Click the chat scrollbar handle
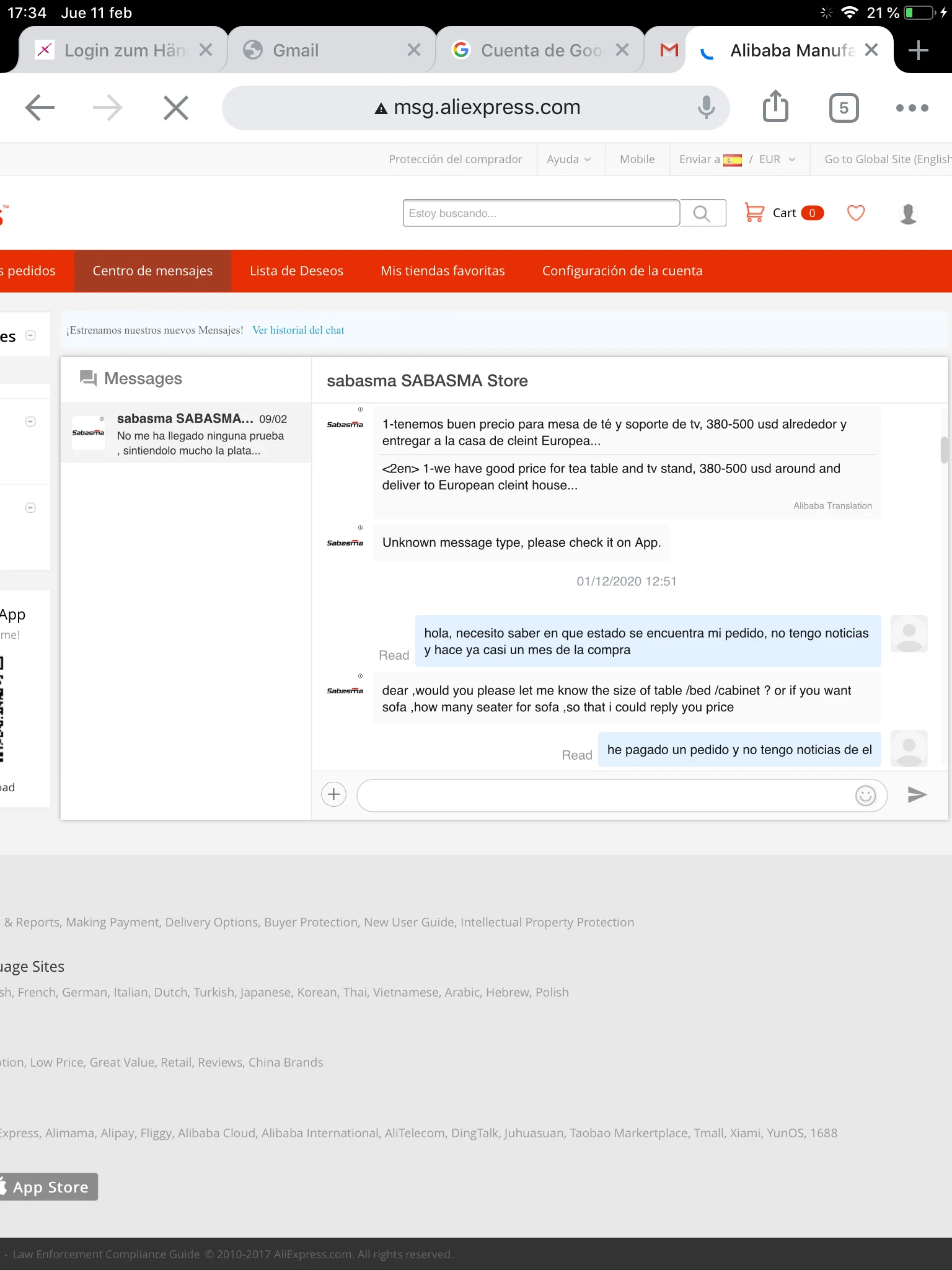Viewport: 952px width, 1270px height. 944,450
